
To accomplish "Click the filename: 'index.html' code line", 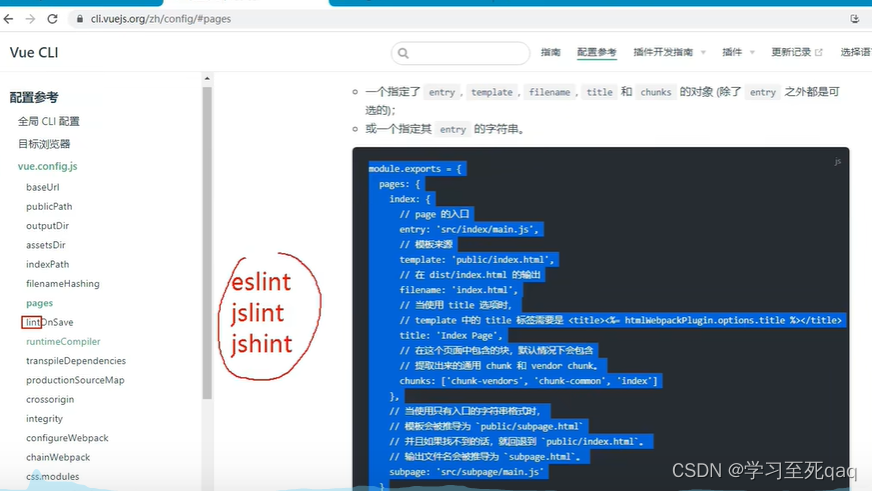I will [459, 290].
